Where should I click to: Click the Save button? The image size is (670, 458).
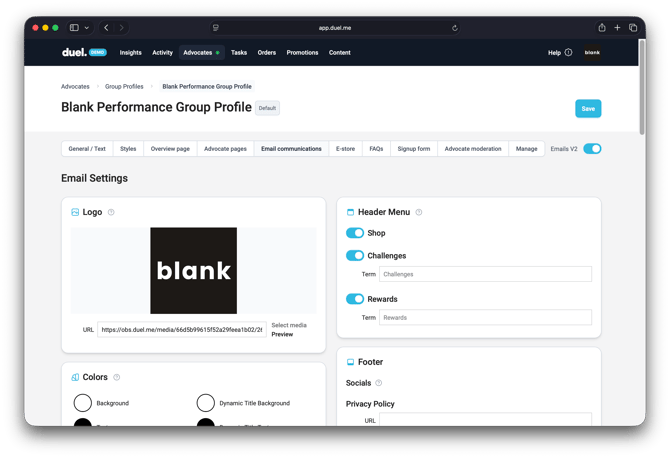pos(588,109)
